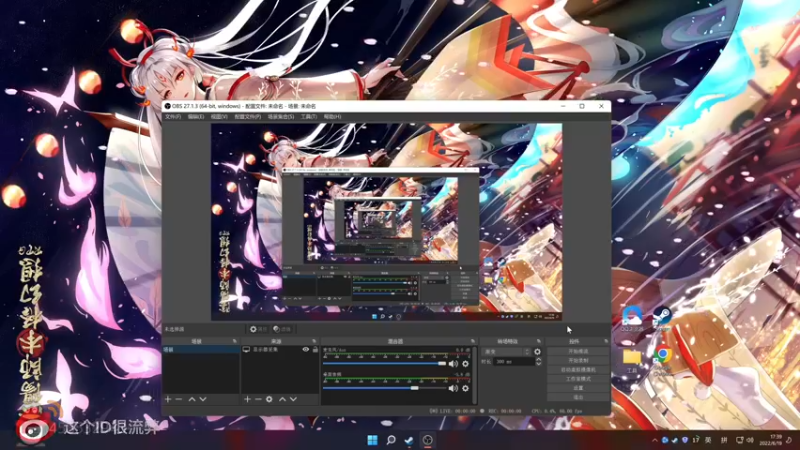The height and width of the screenshot is (450, 800).
Task: Open Steam from the desktop shortcut
Action: pyautogui.click(x=662, y=318)
